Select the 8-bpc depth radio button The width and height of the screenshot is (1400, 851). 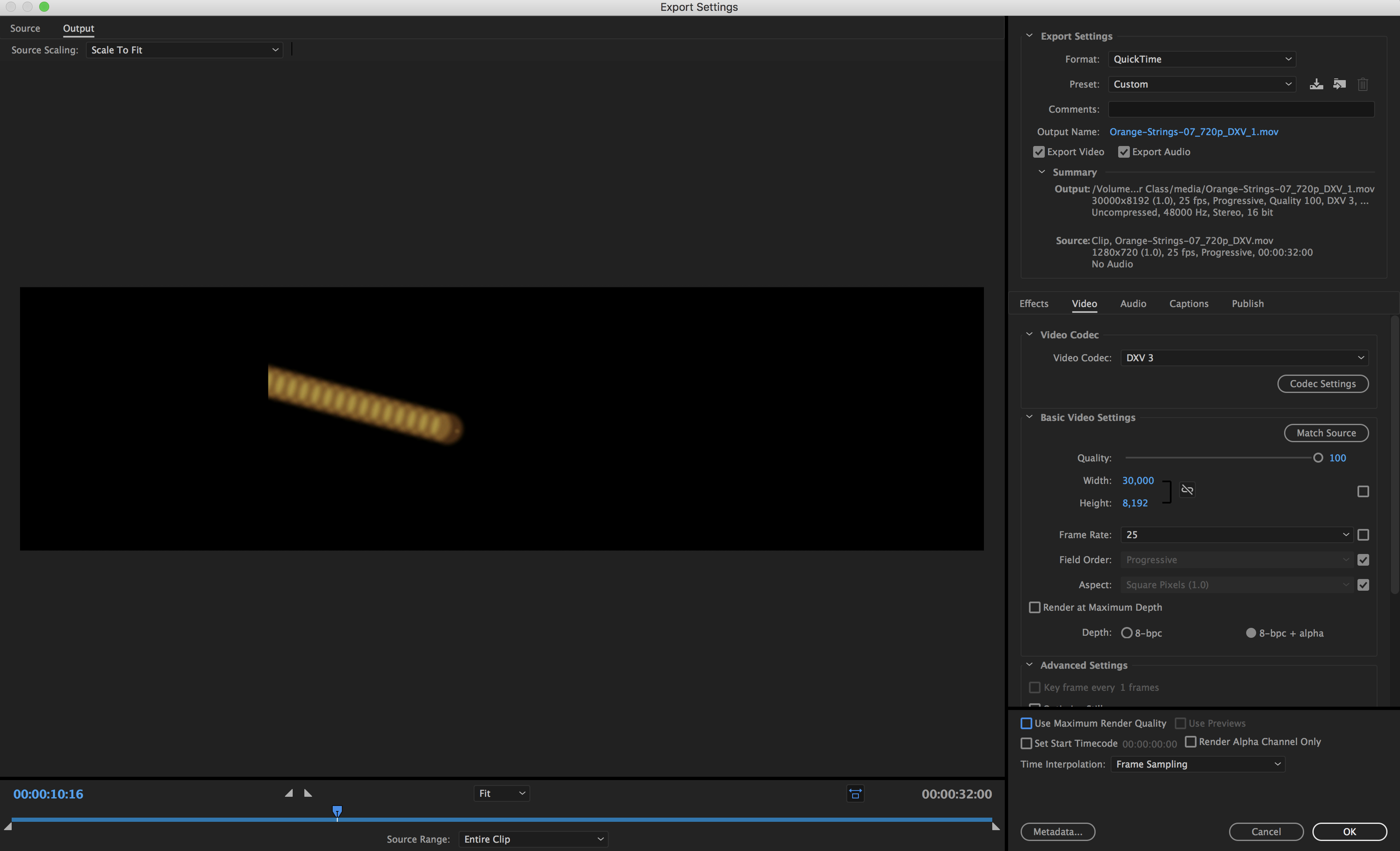coord(1126,633)
